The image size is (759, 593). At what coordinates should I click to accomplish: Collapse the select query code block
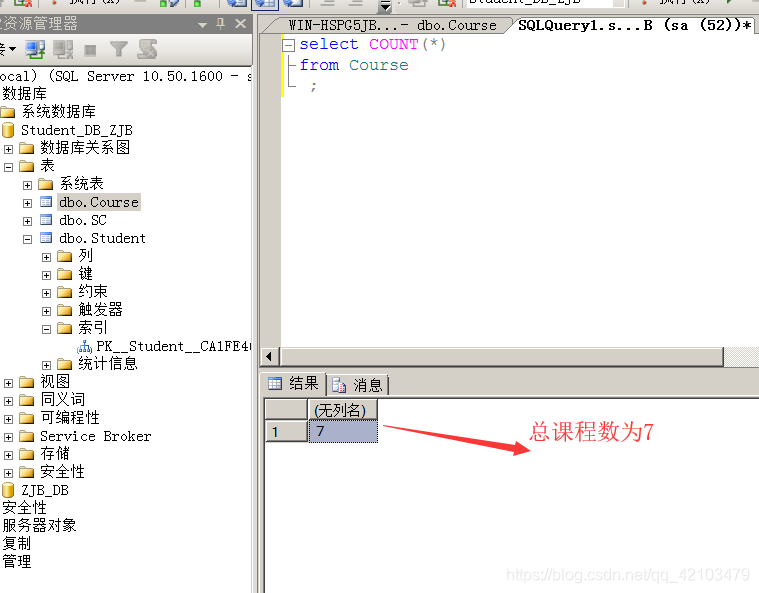point(288,46)
